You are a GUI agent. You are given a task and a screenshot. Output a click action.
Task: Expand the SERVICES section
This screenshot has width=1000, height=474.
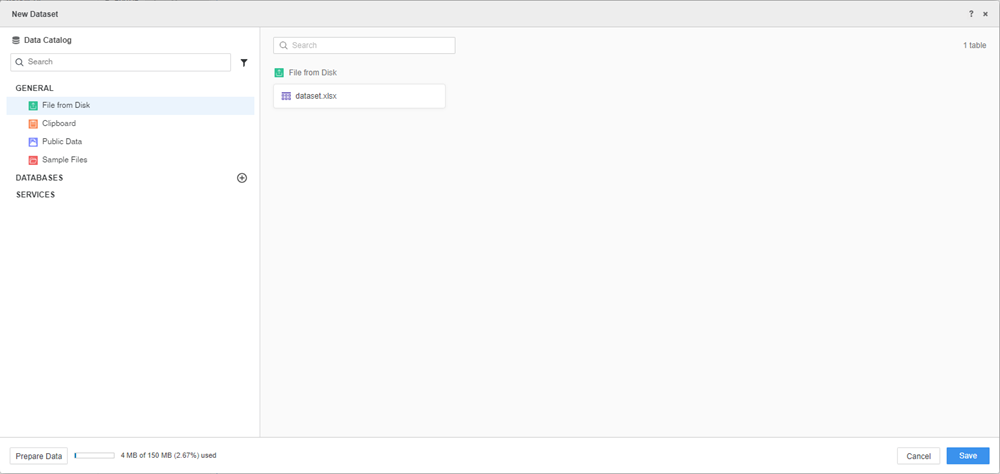tap(36, 195)
